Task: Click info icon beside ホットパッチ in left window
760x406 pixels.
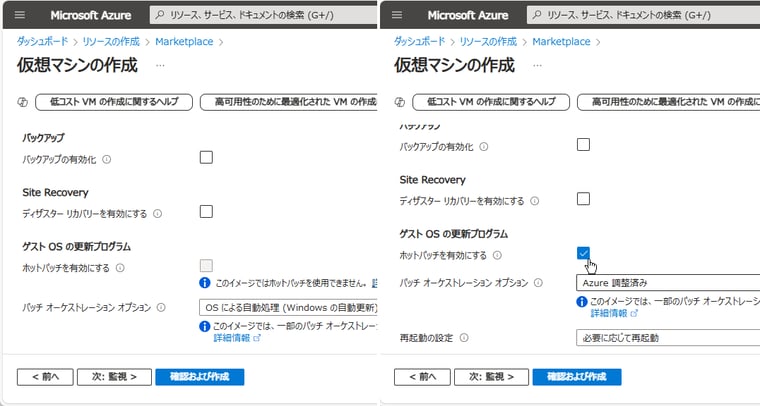Action: pos(120,268)
